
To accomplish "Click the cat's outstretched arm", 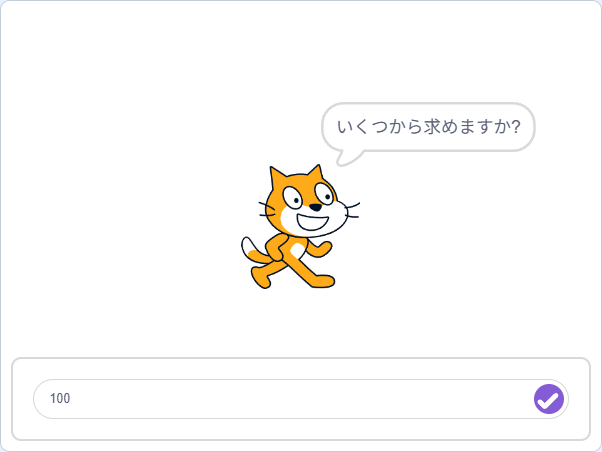I will coord(319,249).
